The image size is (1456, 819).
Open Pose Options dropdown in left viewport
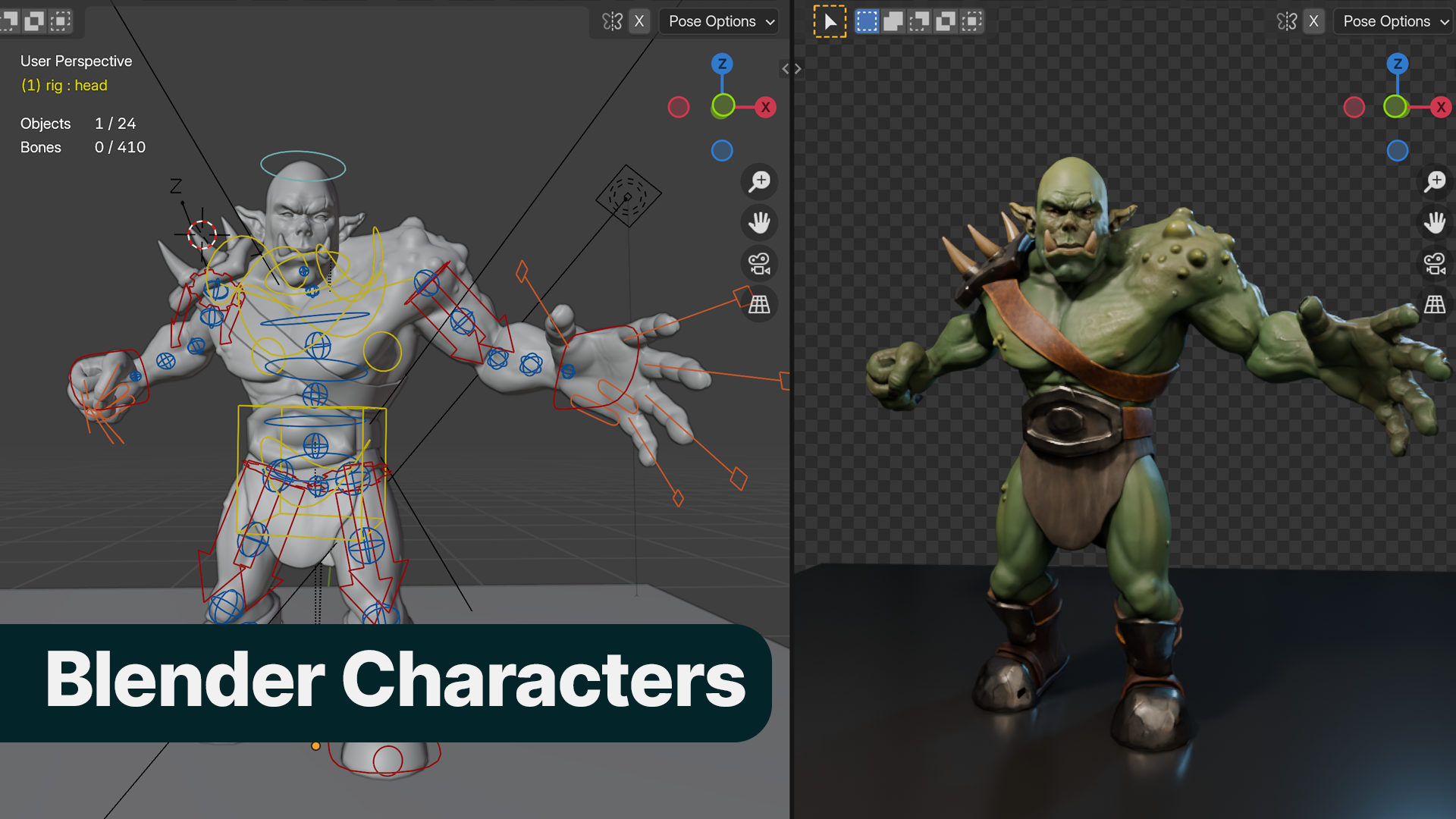(x=719, y=21)
